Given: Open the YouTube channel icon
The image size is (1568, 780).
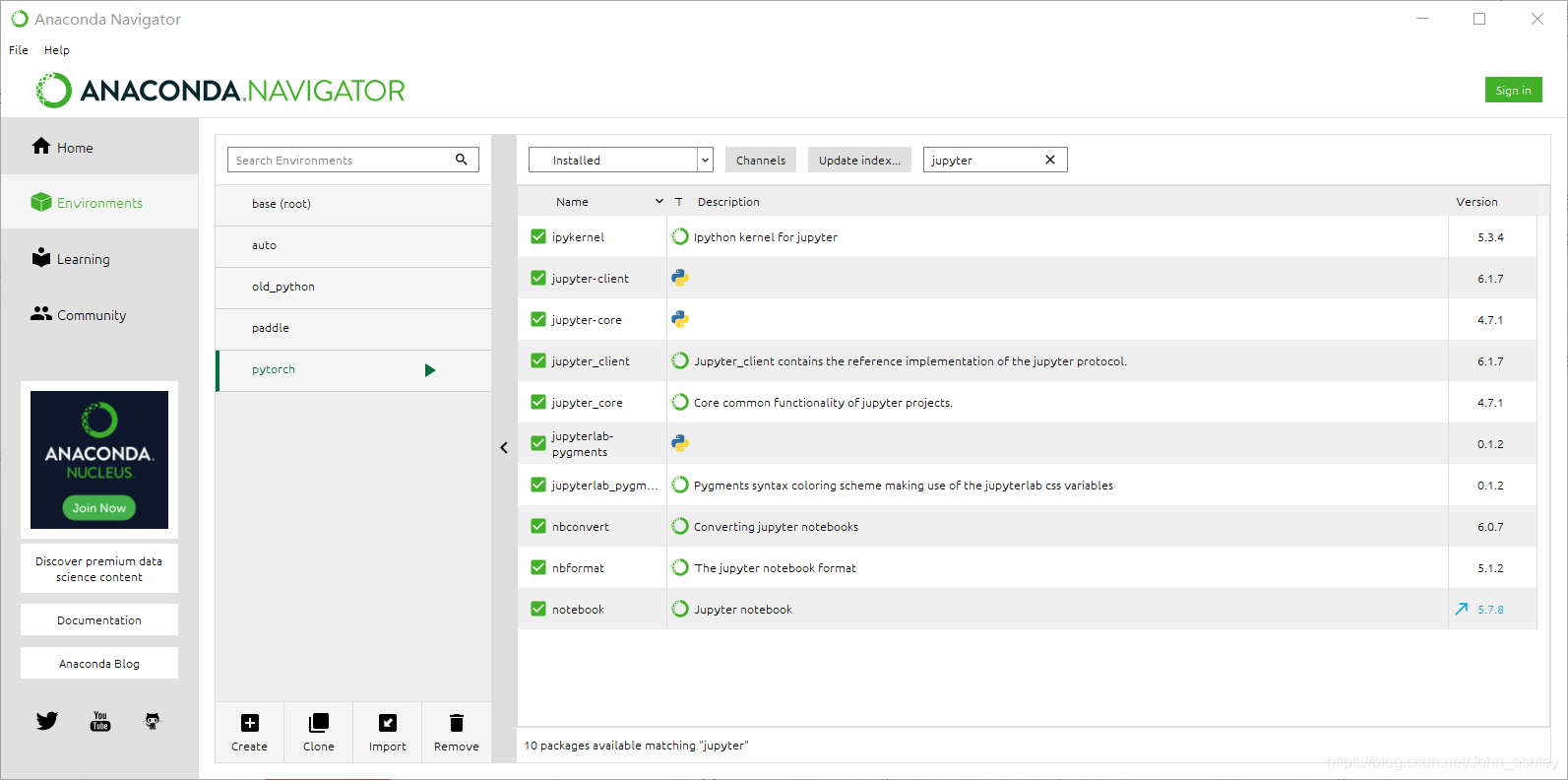Looking at the screenshot, I should [x=100, y=721].
